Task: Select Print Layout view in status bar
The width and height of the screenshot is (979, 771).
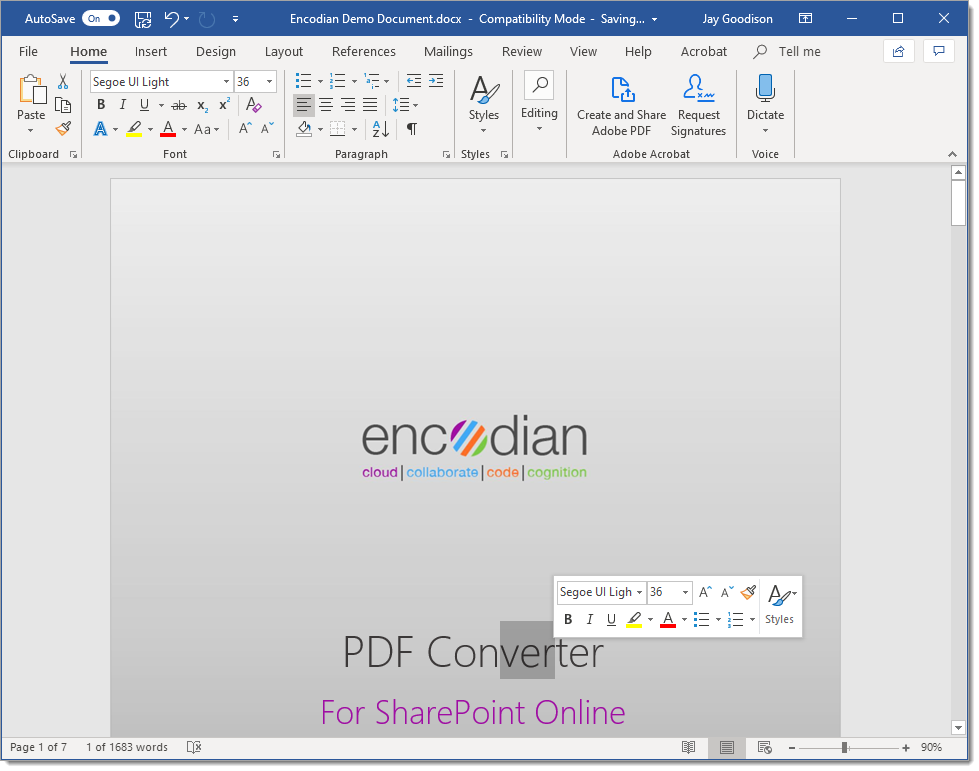Action: (x=726, y=747)
